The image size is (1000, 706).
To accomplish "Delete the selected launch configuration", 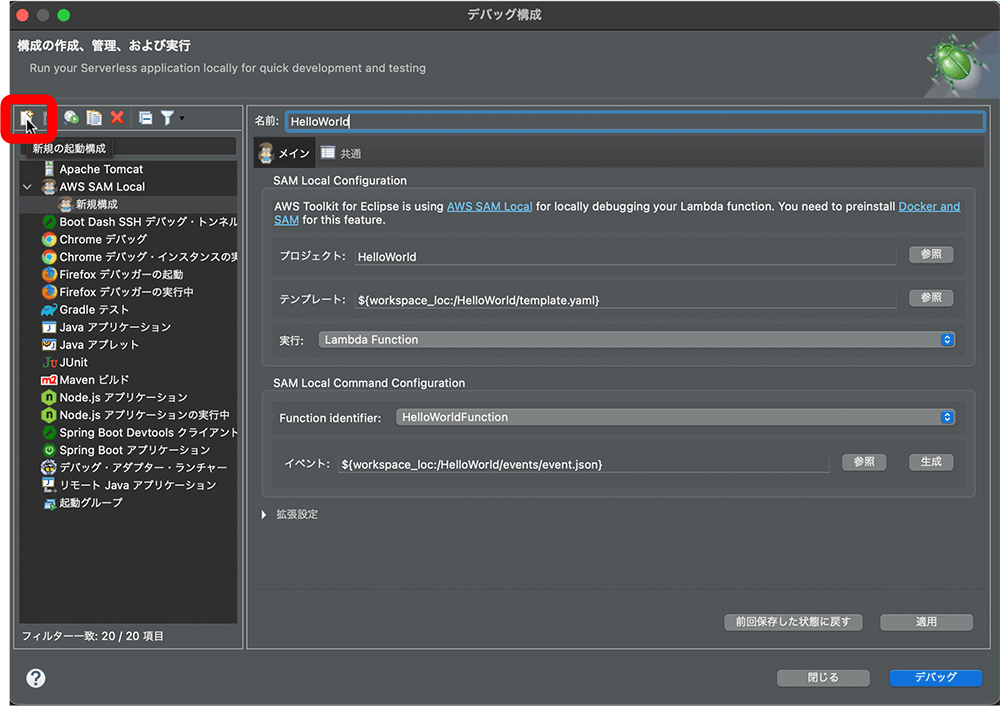I will coord(117,118).
